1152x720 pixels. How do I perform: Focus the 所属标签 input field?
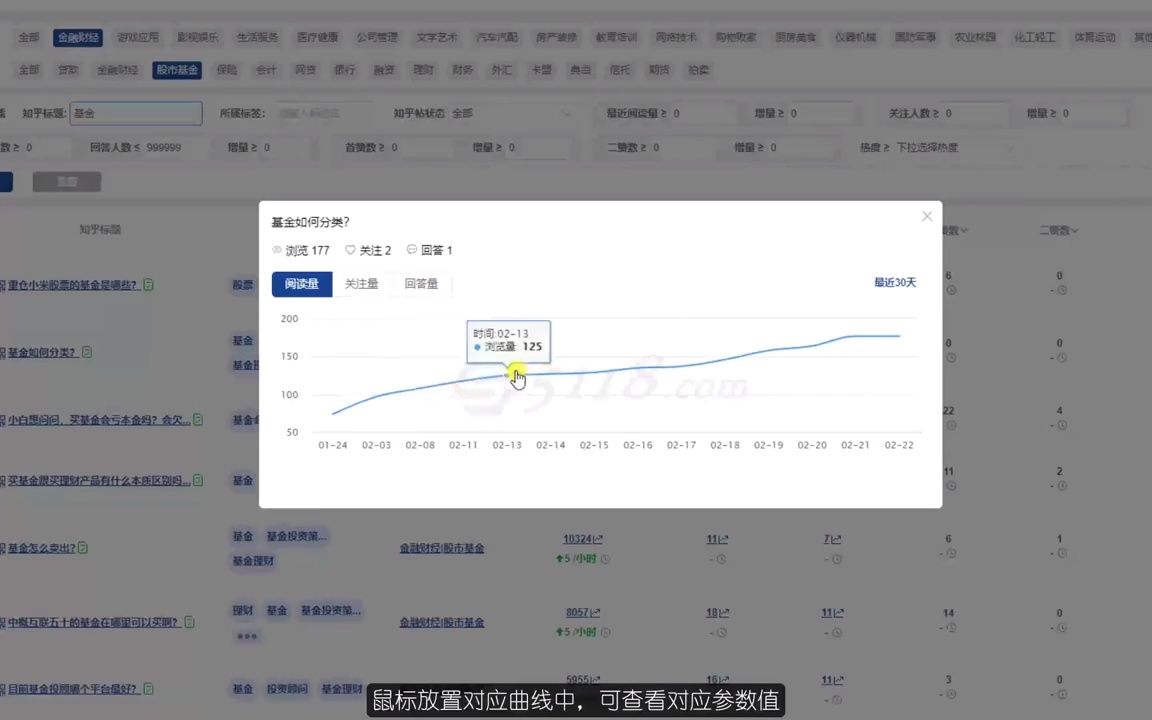click(323, 113)
